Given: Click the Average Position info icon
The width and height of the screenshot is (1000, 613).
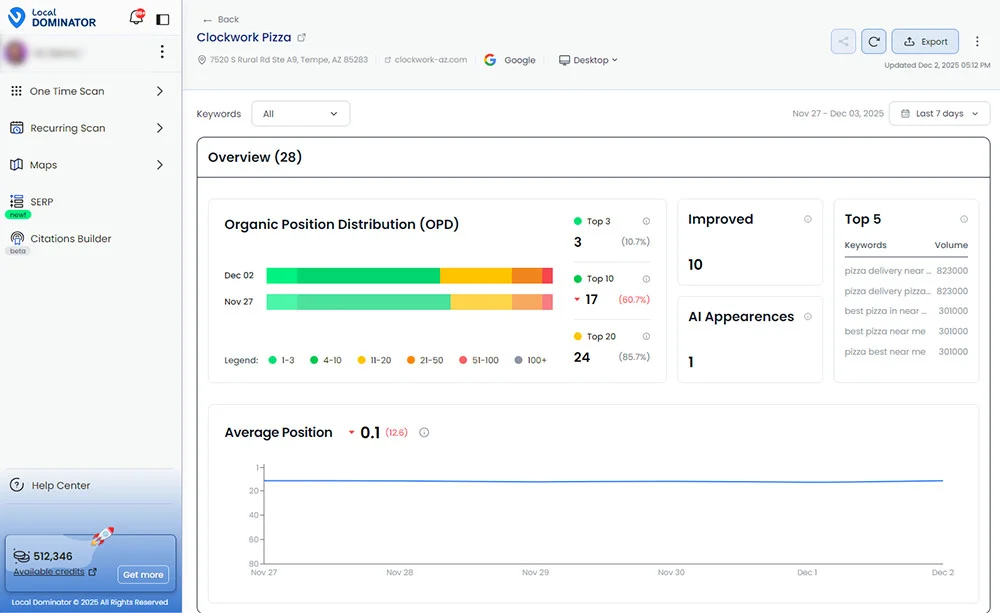Looking at the screenshot, I should point(424,432).
